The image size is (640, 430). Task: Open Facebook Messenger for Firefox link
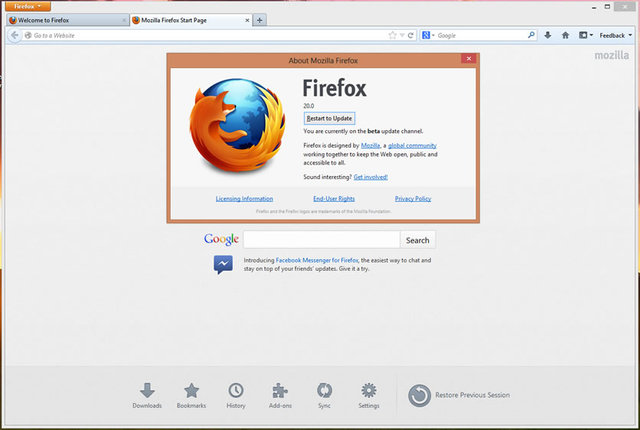[x=317, y=260]
